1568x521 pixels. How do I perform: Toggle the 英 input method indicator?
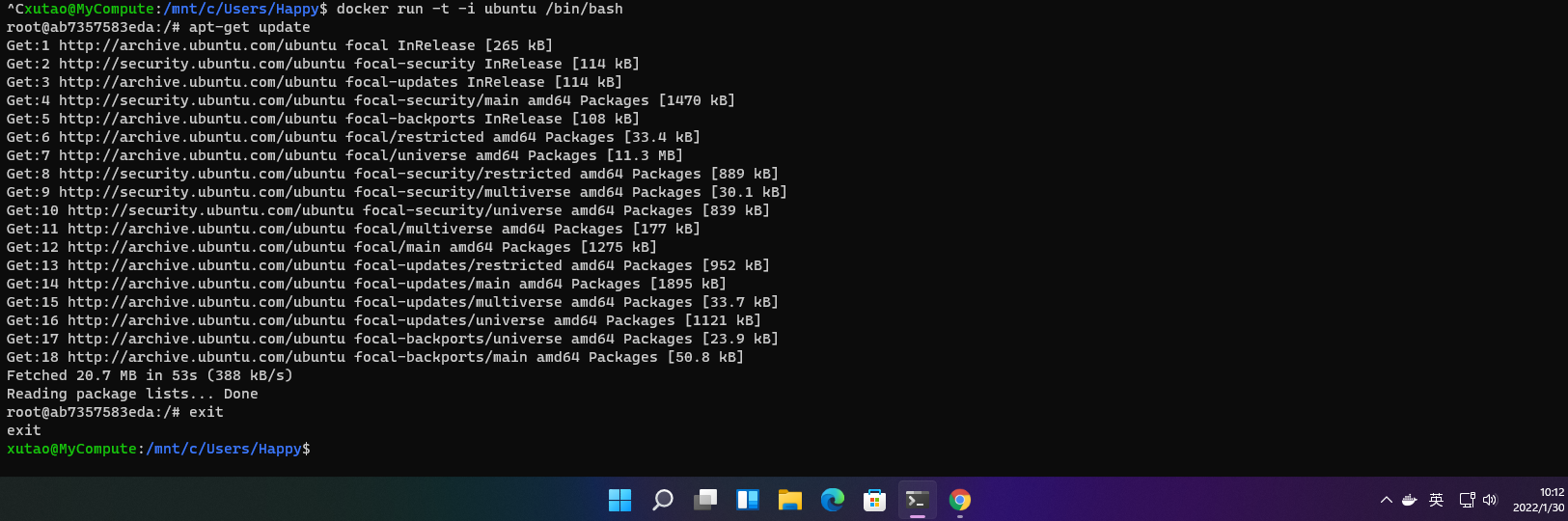pos(1437,500)
